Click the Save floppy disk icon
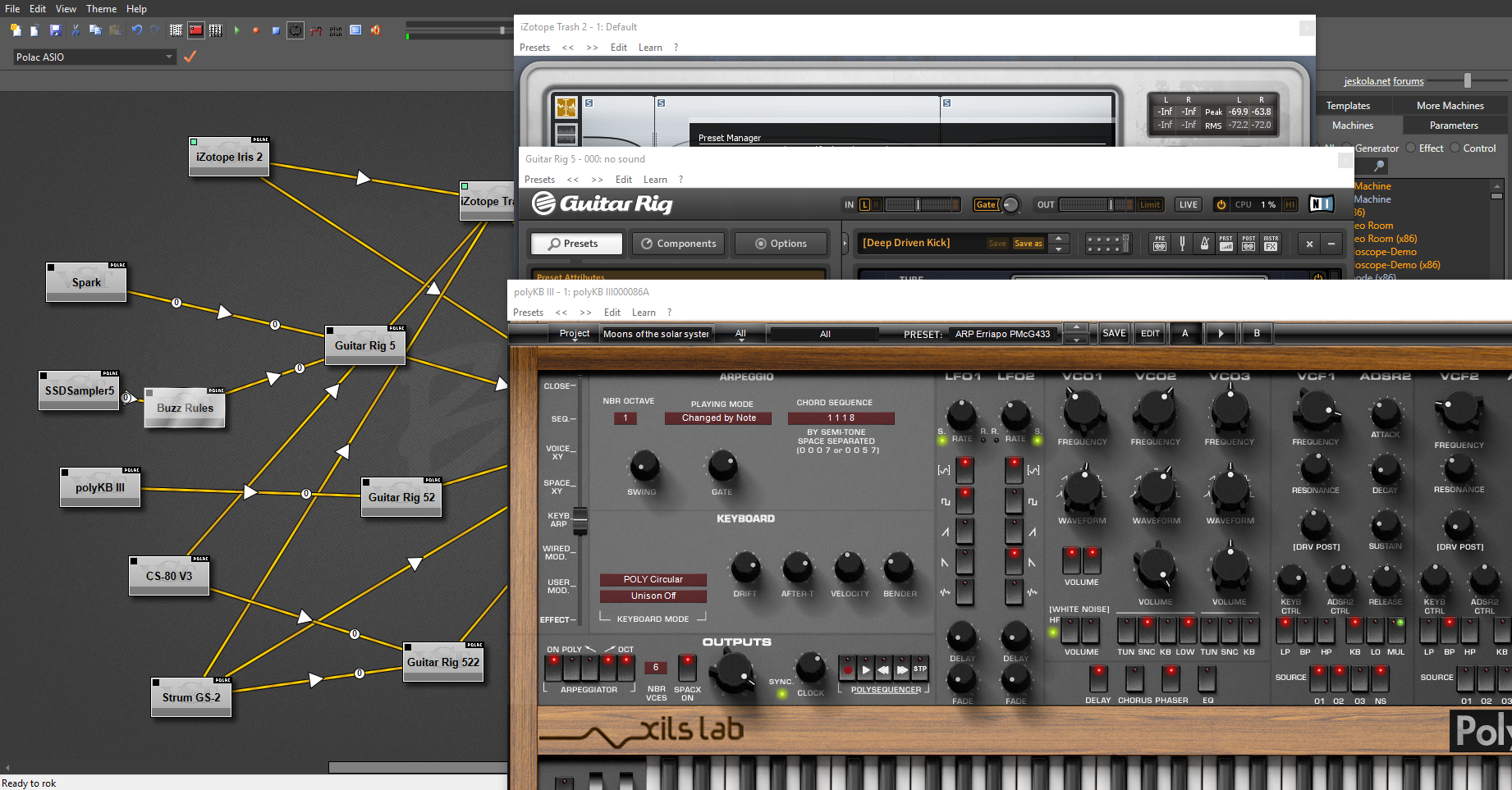Viewport: 1512px width, 790px height. point(55,30)
